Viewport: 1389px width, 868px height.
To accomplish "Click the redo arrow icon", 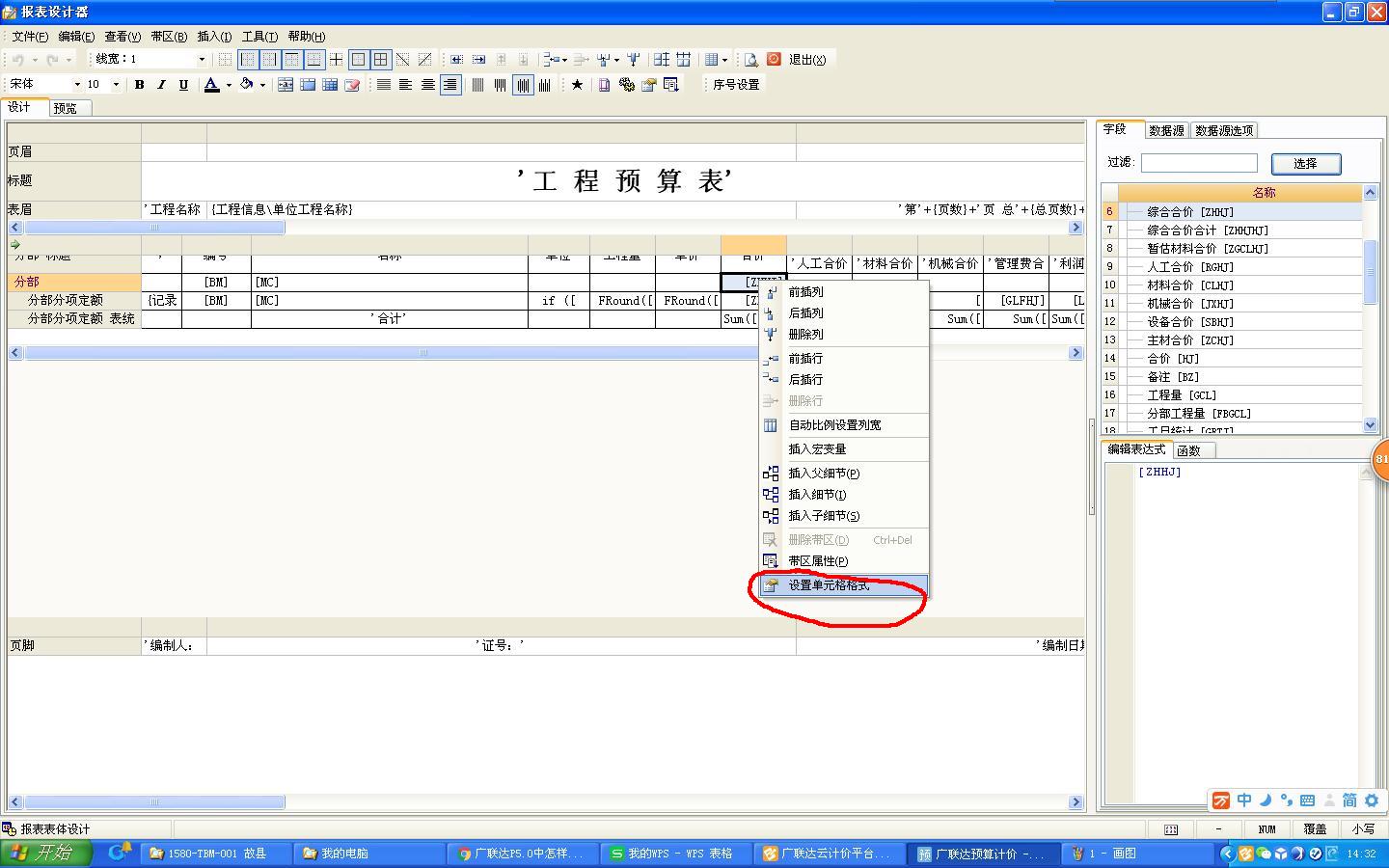I will tap(52, 59).
